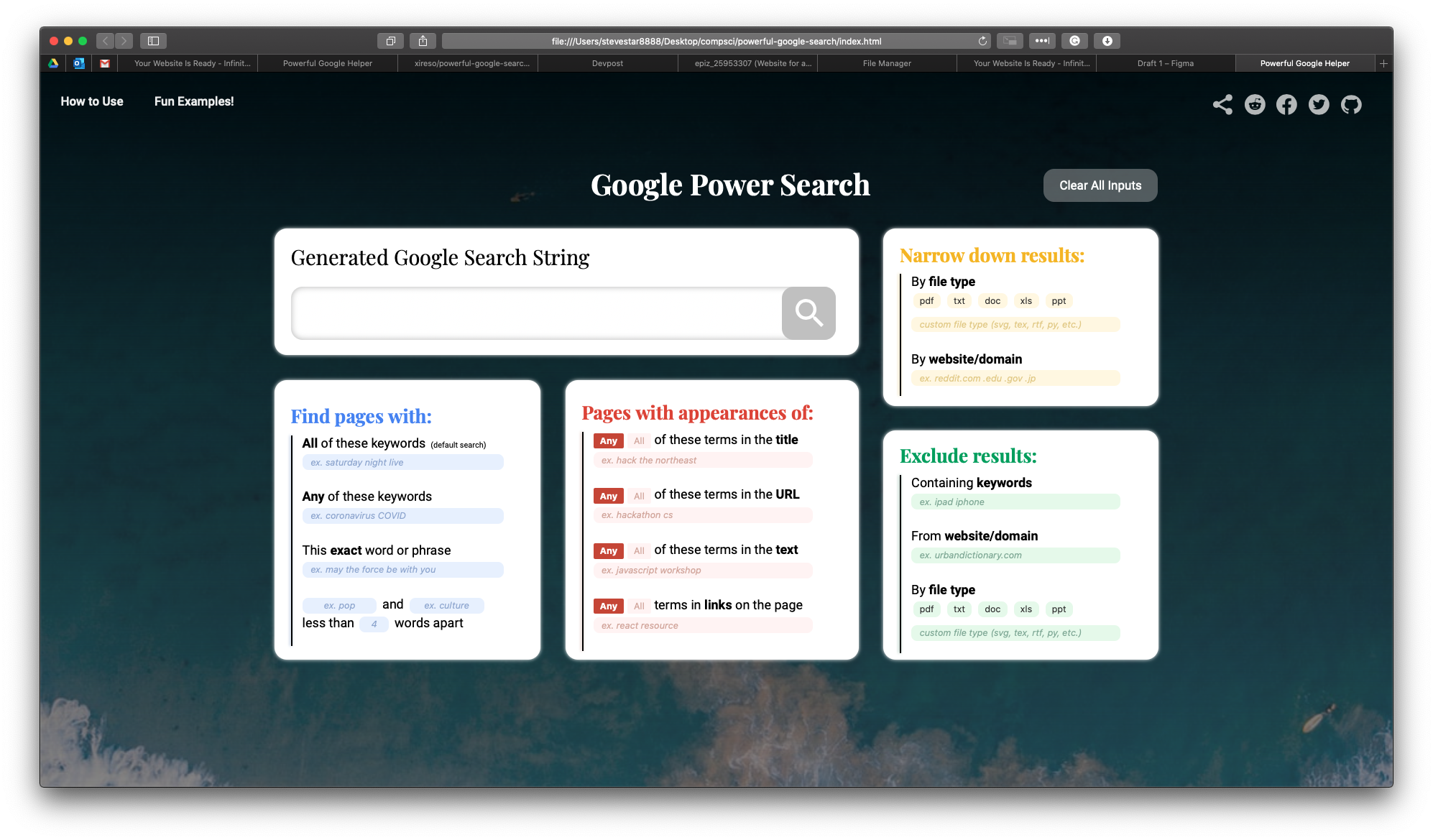Click the Reddit share icon
Image resolution: width=1433 pixels, height=840 pixels.
tap(1255, 105)
